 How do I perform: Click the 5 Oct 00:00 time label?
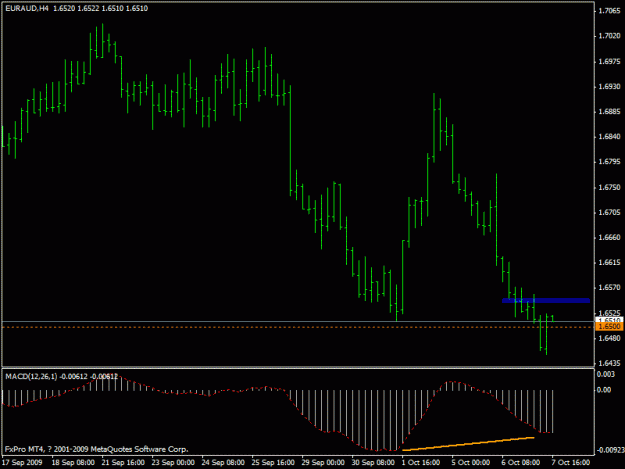point(471,463)
